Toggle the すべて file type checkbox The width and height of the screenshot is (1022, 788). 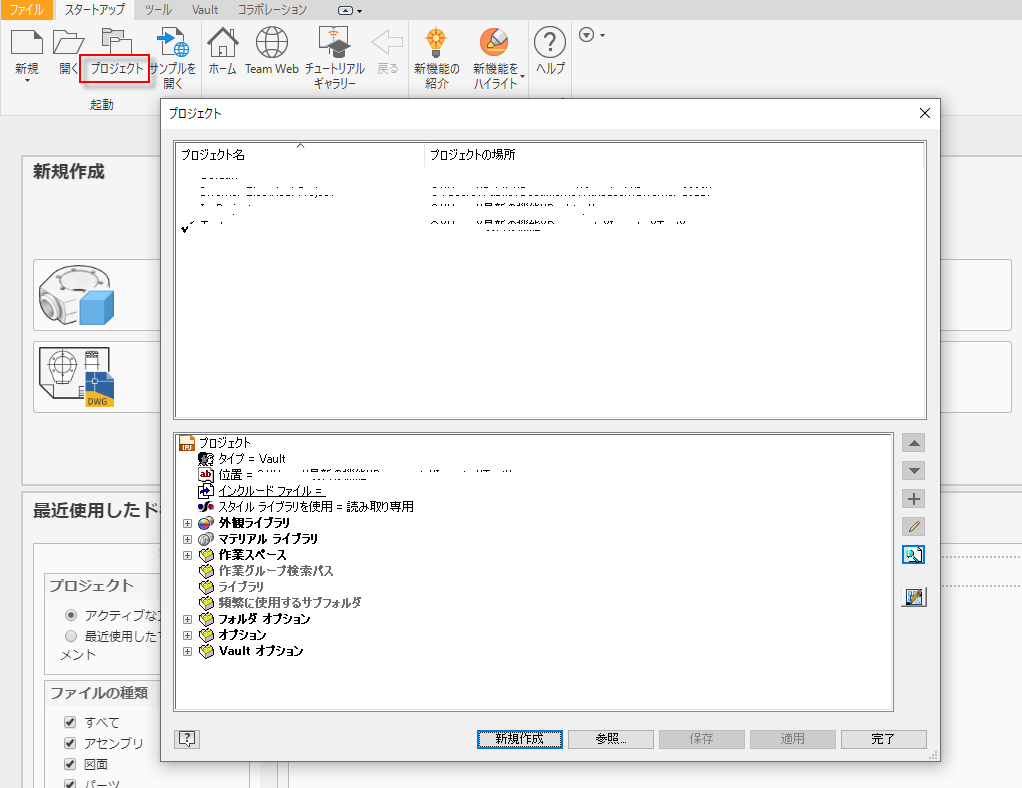[70, 722]
